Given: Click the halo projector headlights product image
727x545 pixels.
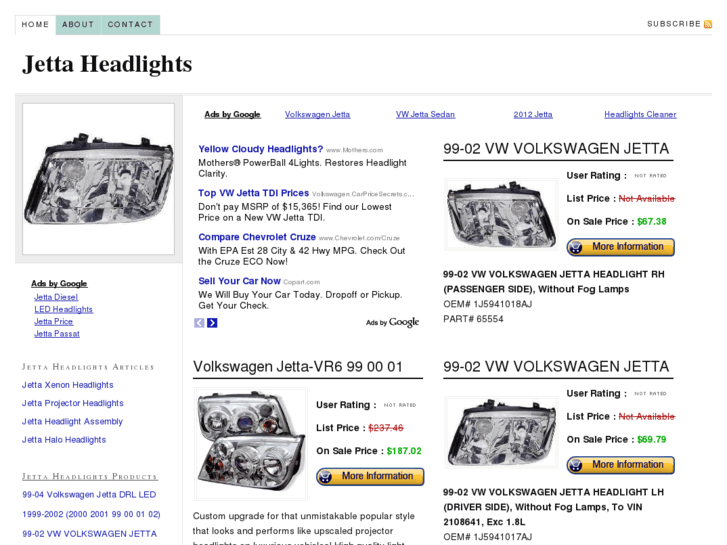Looking at the screenshot, I should [x=251, y=444].
